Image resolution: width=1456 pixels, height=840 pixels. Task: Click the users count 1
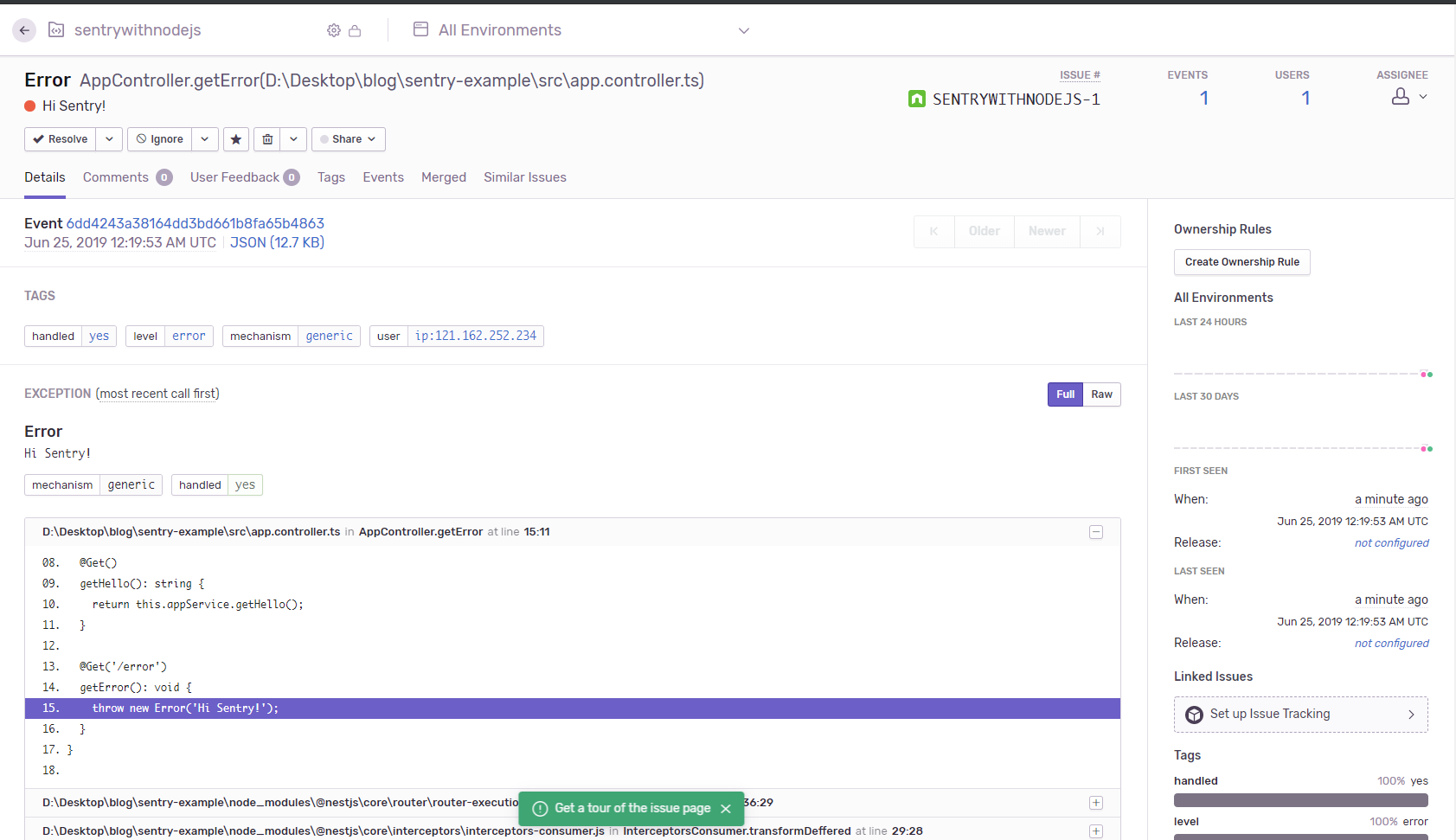[x=1305, y=99]
